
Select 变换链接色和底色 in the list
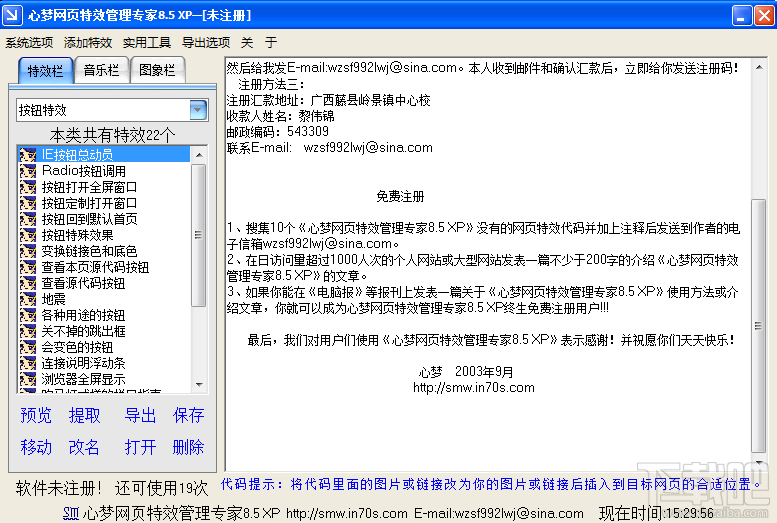coord(104,251)
